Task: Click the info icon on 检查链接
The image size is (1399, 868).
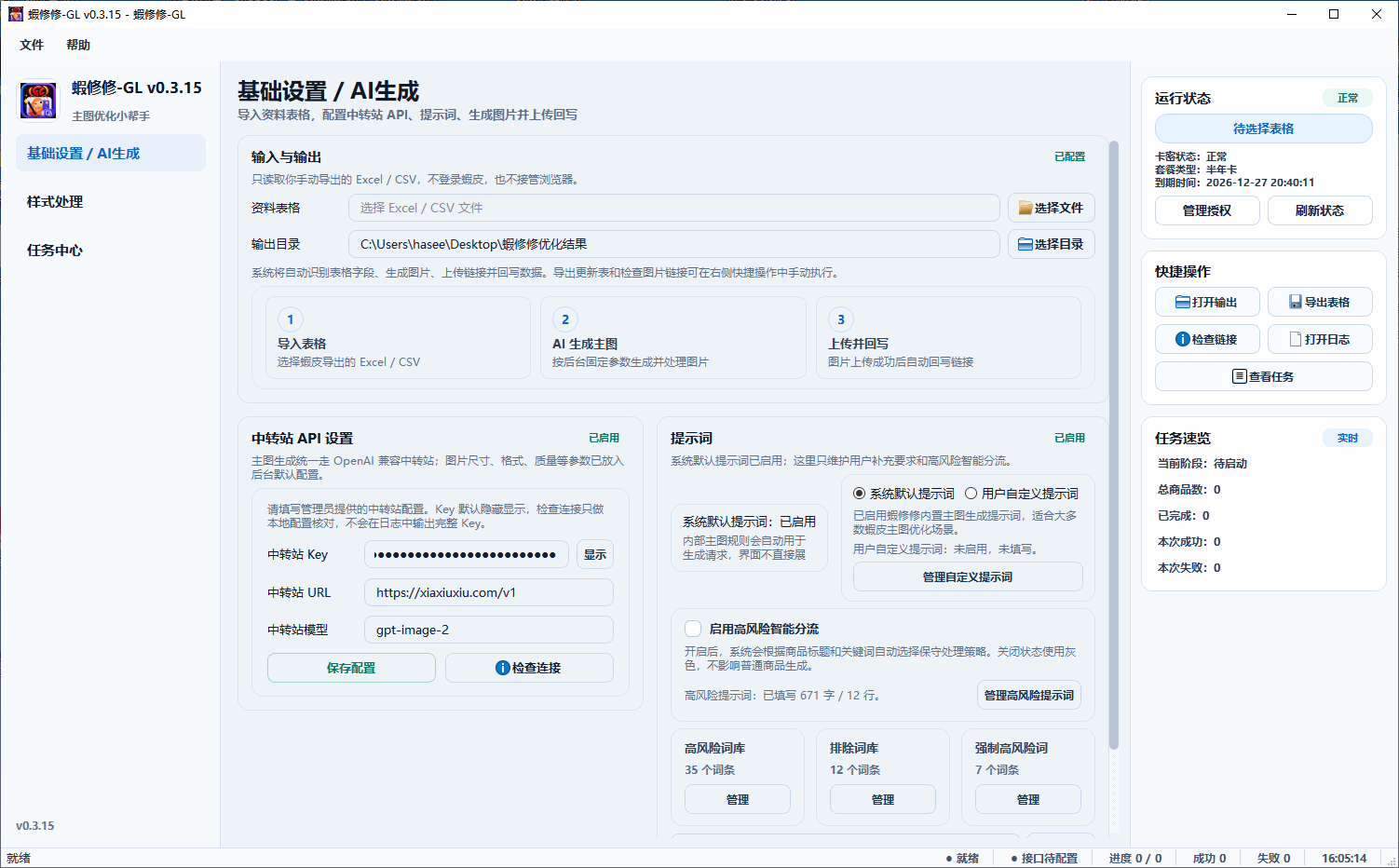Action: point(1183,339)
